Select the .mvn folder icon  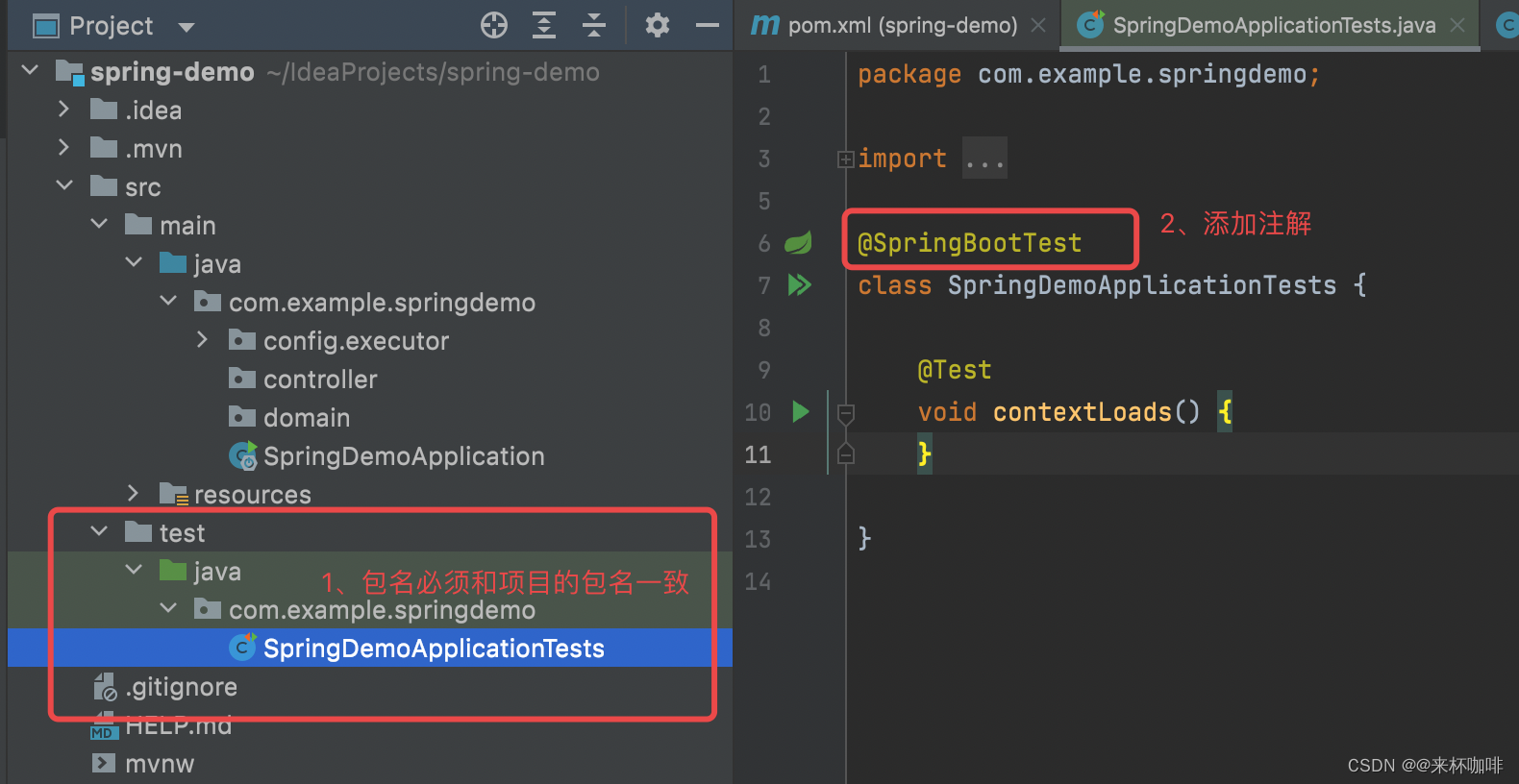click(x=104, y=148)
